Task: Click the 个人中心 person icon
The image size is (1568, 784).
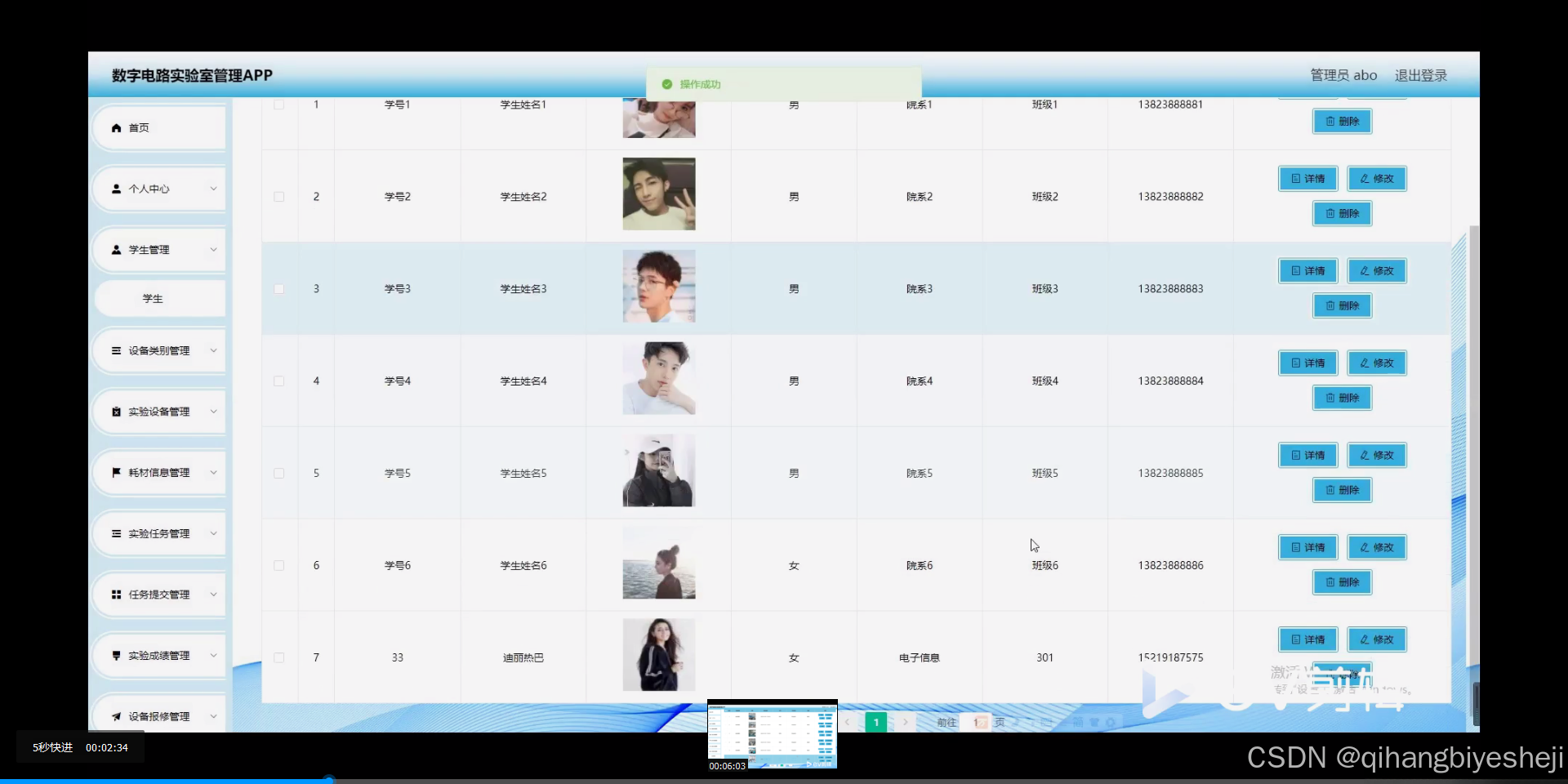Action: [116, 189]
